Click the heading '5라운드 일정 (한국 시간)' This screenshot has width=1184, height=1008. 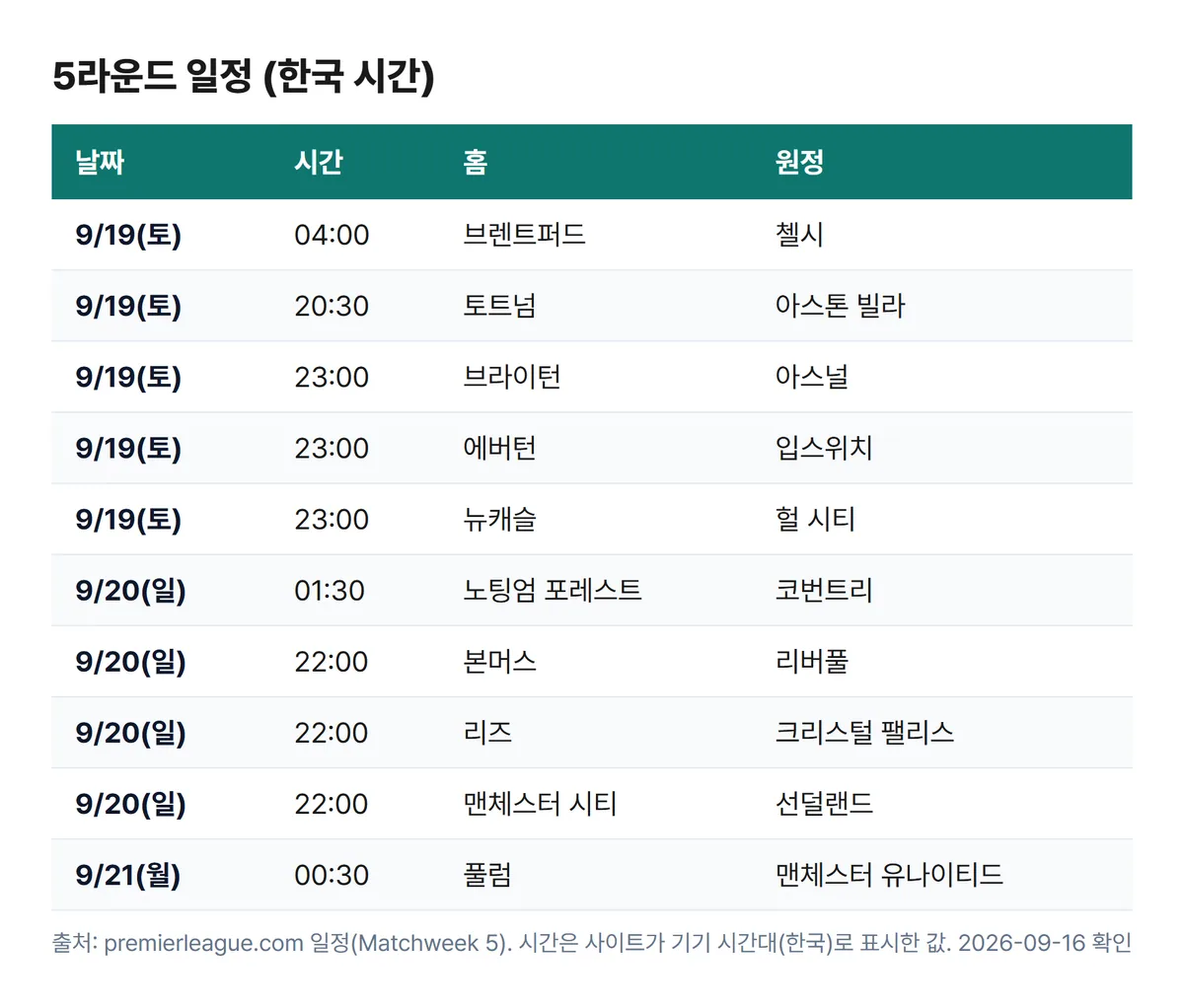[x=243, y=76]
